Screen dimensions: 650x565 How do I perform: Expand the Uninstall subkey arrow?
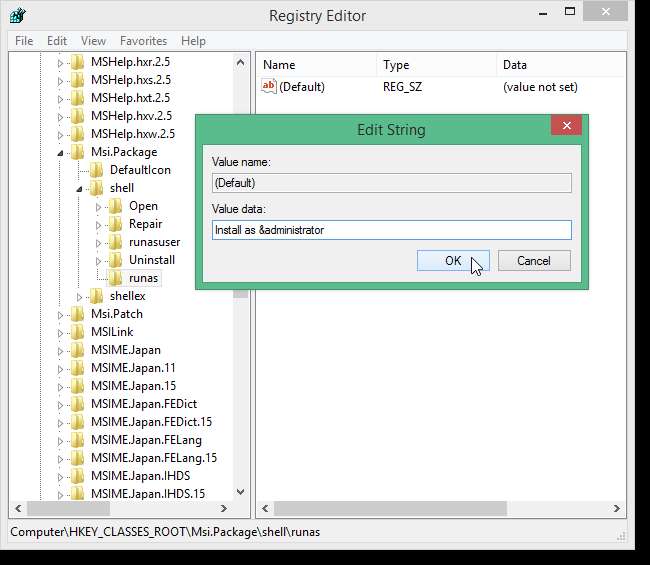[98, 261]
